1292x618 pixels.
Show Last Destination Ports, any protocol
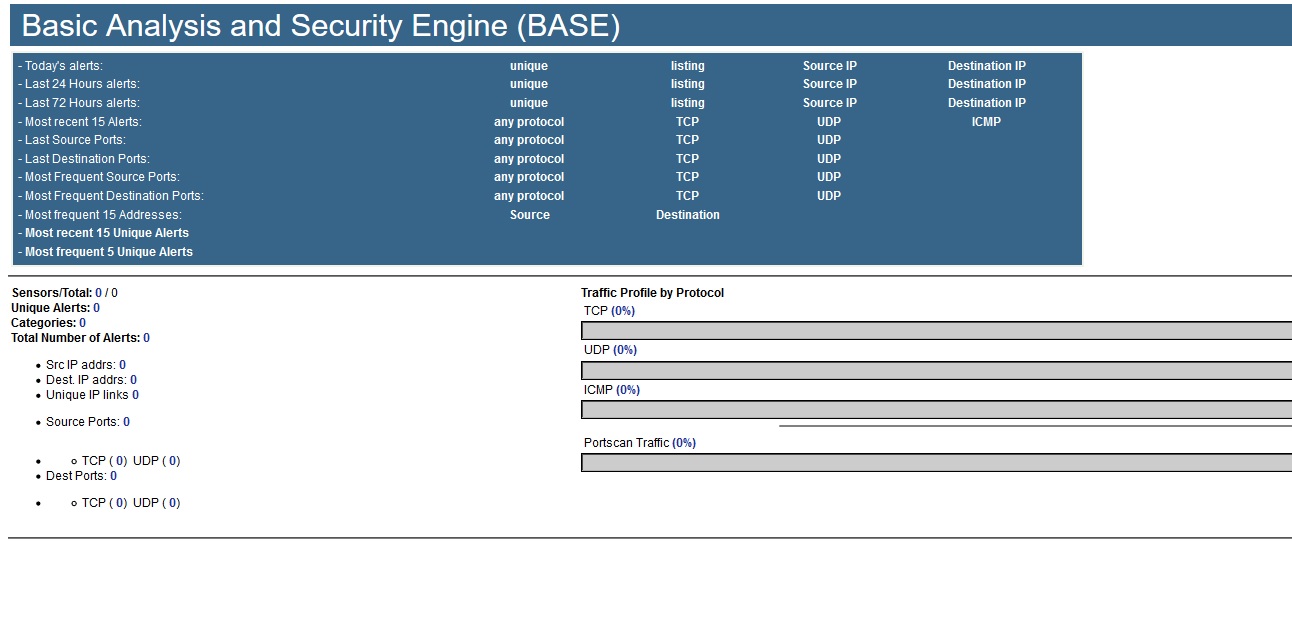coord(529,159)
